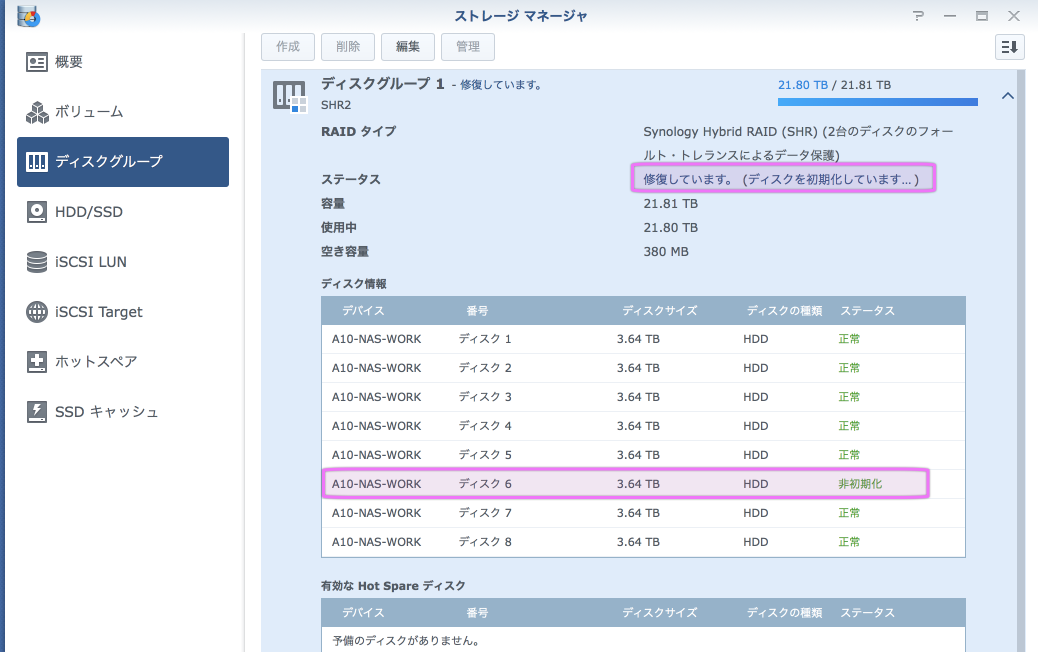
Task: Collapse the ディスクグループ 1 panel chevron
Action: pyautogui.click(x=1007, y=96)
